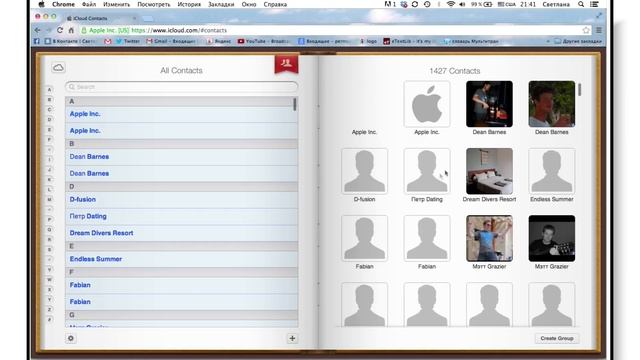The width and height of the screenshot is (640, 360).
Task: Click the Chrome address bar URL
Action: coord(179,30)
